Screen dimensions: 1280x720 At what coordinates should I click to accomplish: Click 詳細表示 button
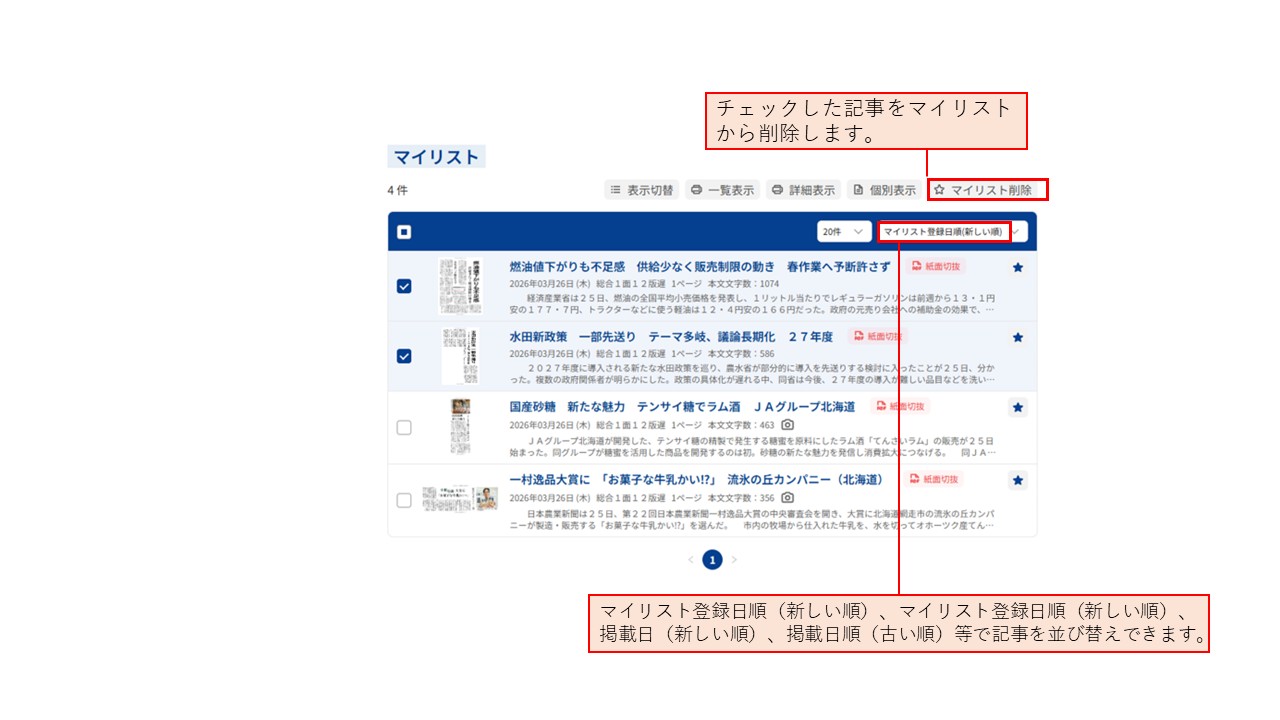804,190
